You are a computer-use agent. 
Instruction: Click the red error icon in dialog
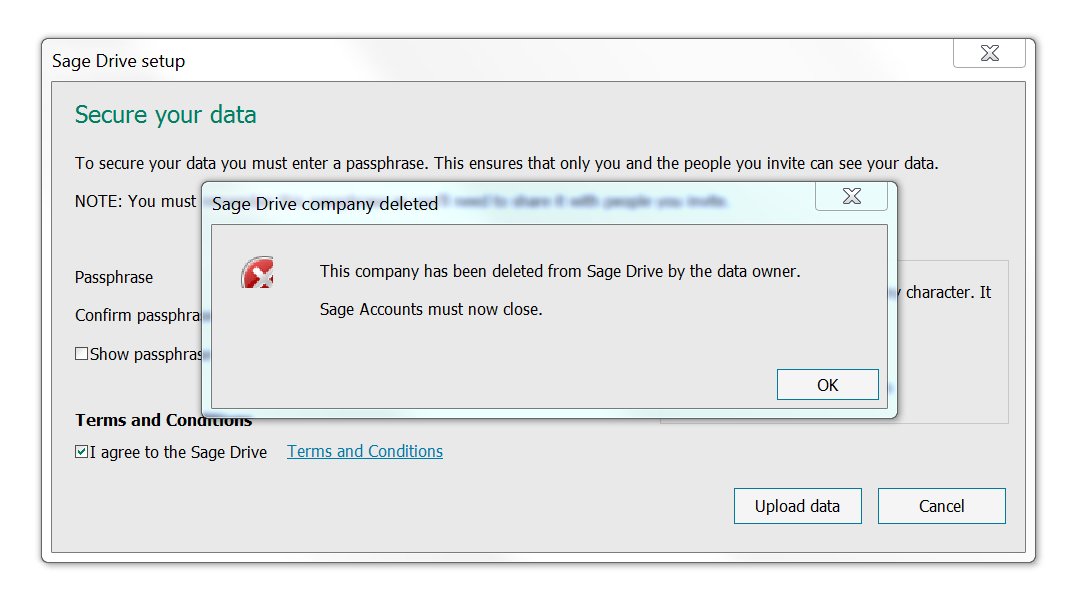click(257, 272)
